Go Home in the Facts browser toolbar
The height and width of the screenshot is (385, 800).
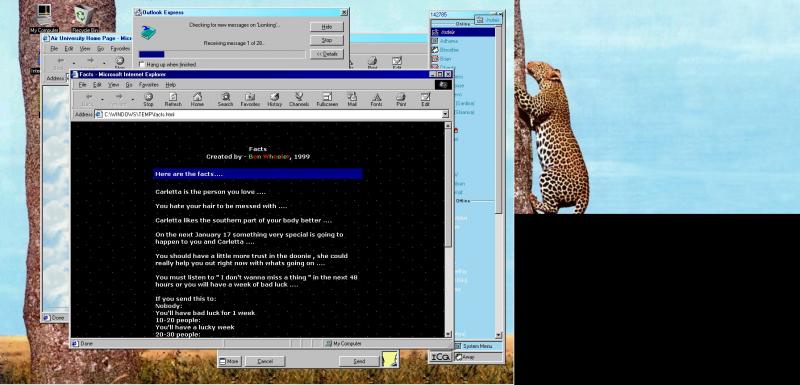pyautogui.click(x=197, y=99)
